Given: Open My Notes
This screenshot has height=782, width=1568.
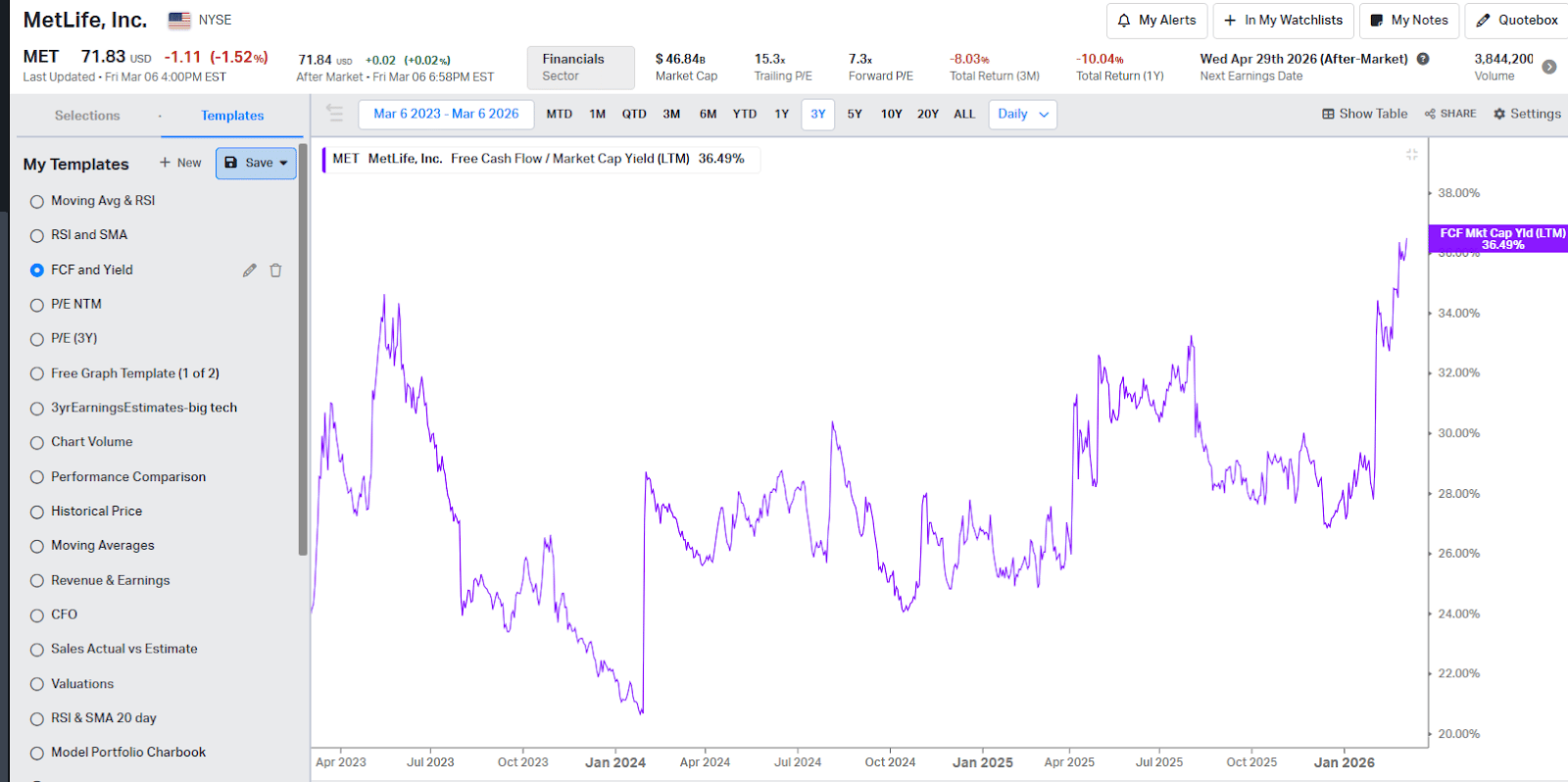Looking at the screenshot, I should [x=1409, y=21].
